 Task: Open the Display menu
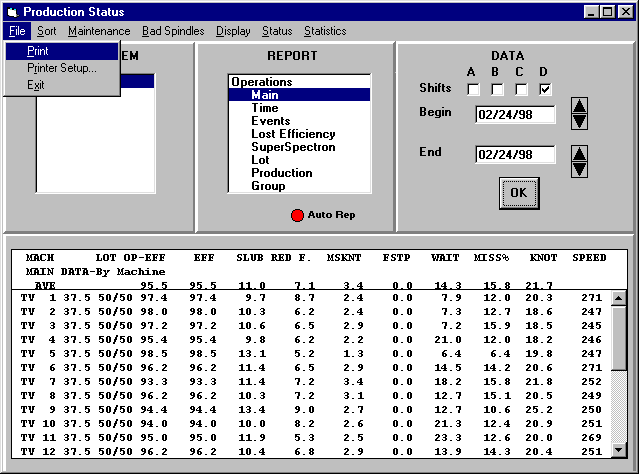click(233, 31)
